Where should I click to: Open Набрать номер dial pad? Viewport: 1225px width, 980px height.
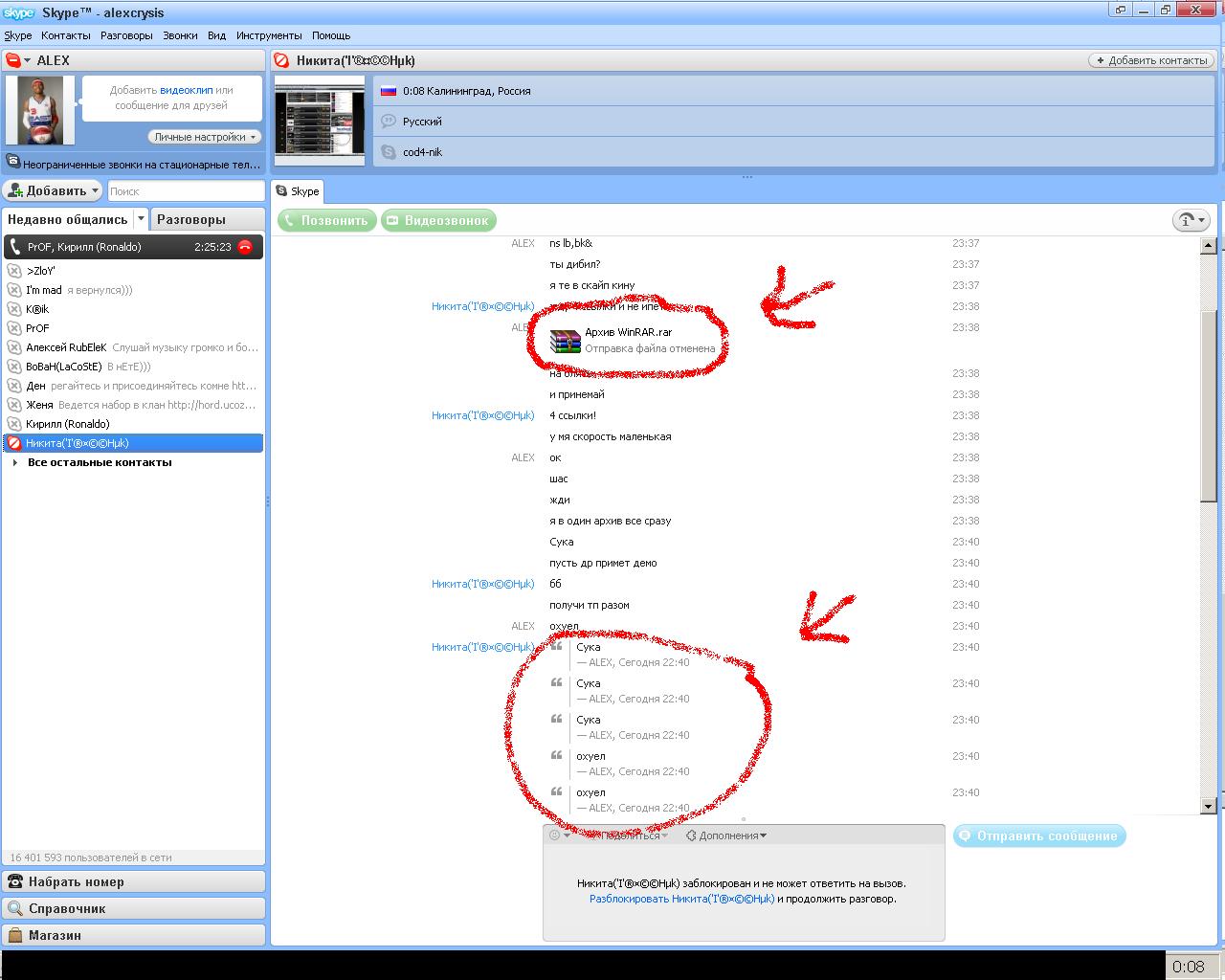(x=133, y=881)
